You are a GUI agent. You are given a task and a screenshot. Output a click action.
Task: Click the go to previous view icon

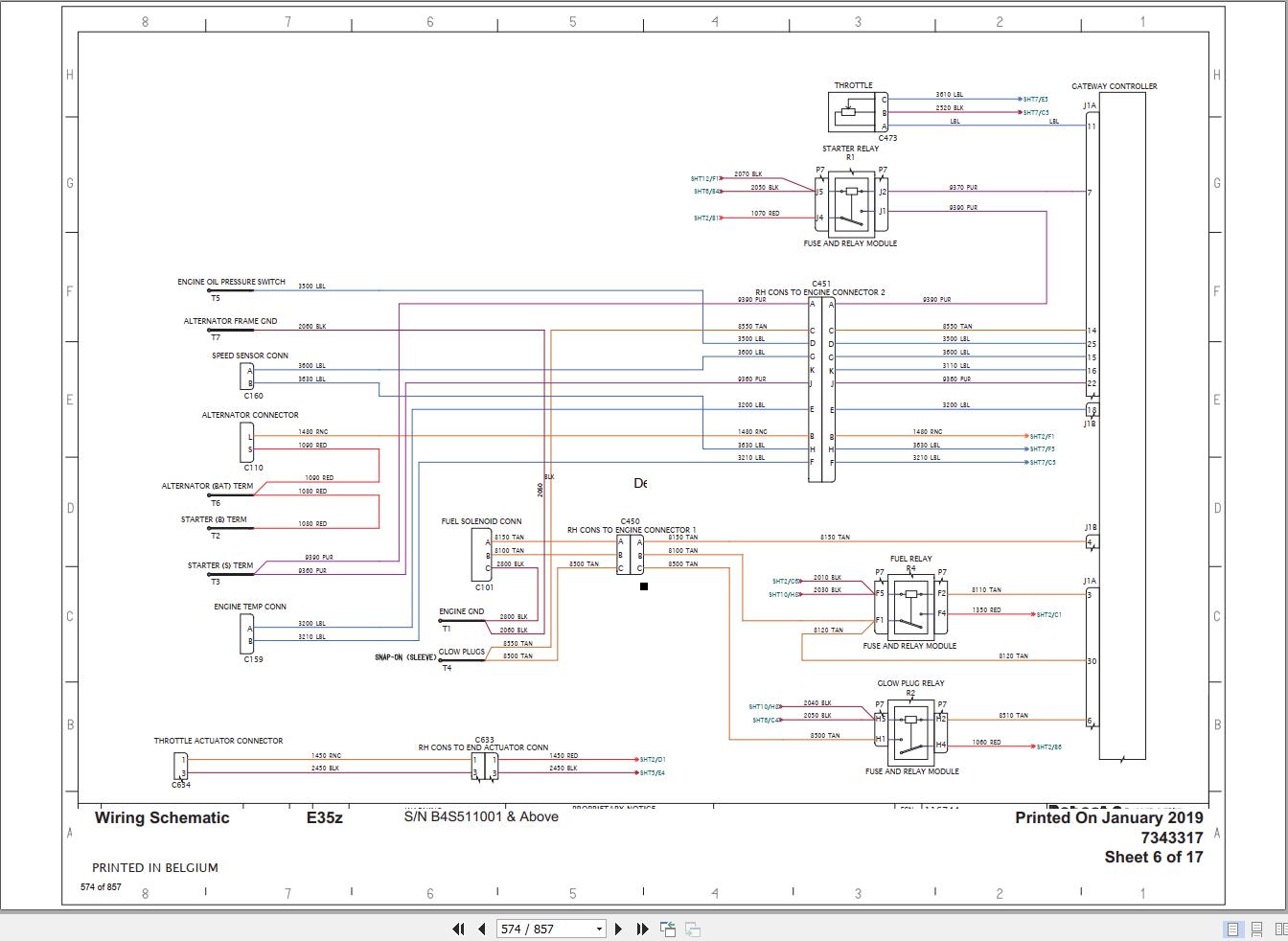668,929
